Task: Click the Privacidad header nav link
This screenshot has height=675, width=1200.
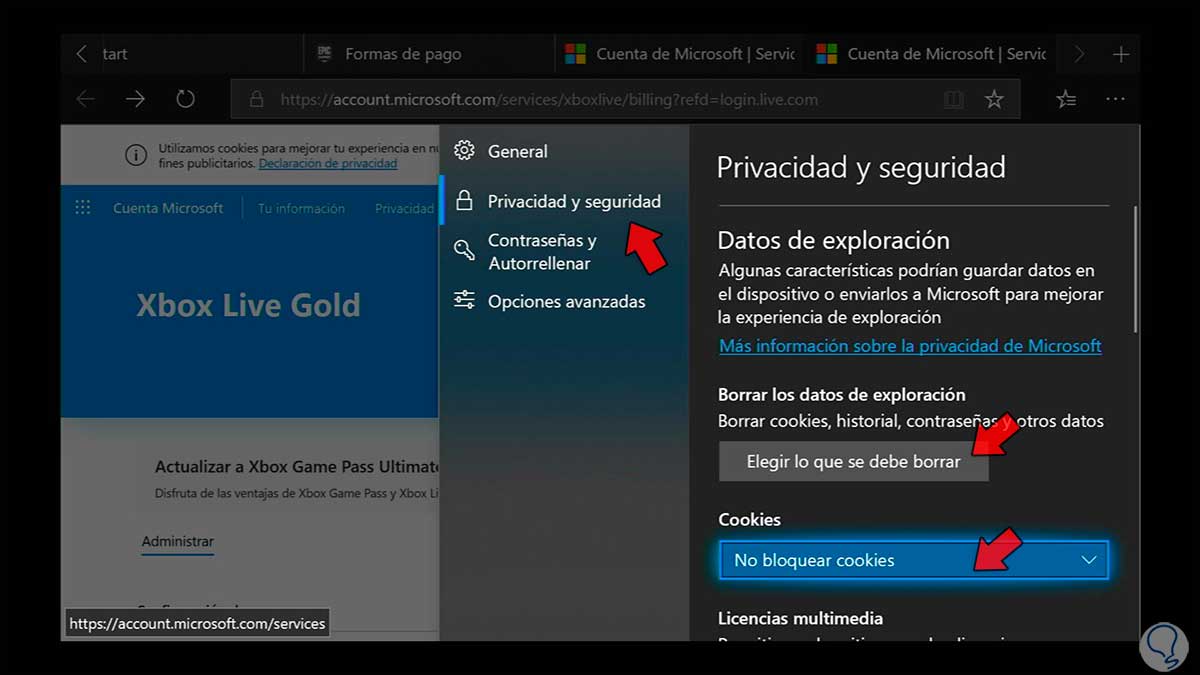Action: coord(404,208)
